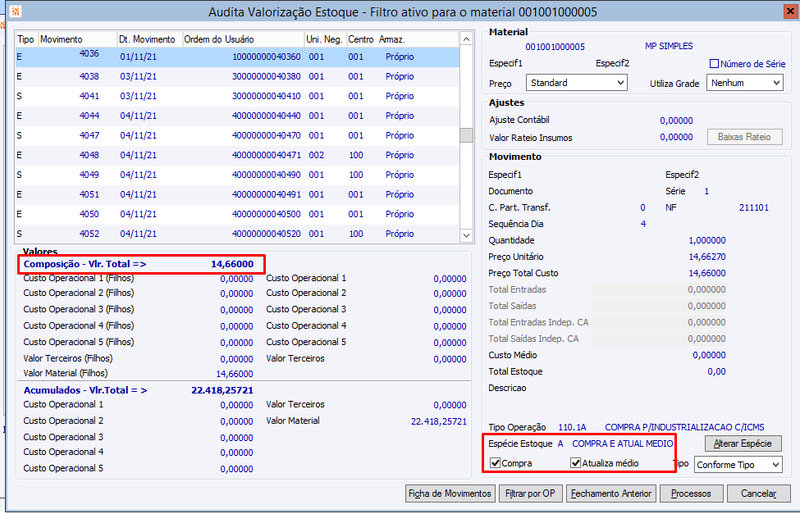Viewport: 800px width, 514px height.
Task: Expand the Tipo Conforme Tipo dropdown
Action: tap(738, 464)
